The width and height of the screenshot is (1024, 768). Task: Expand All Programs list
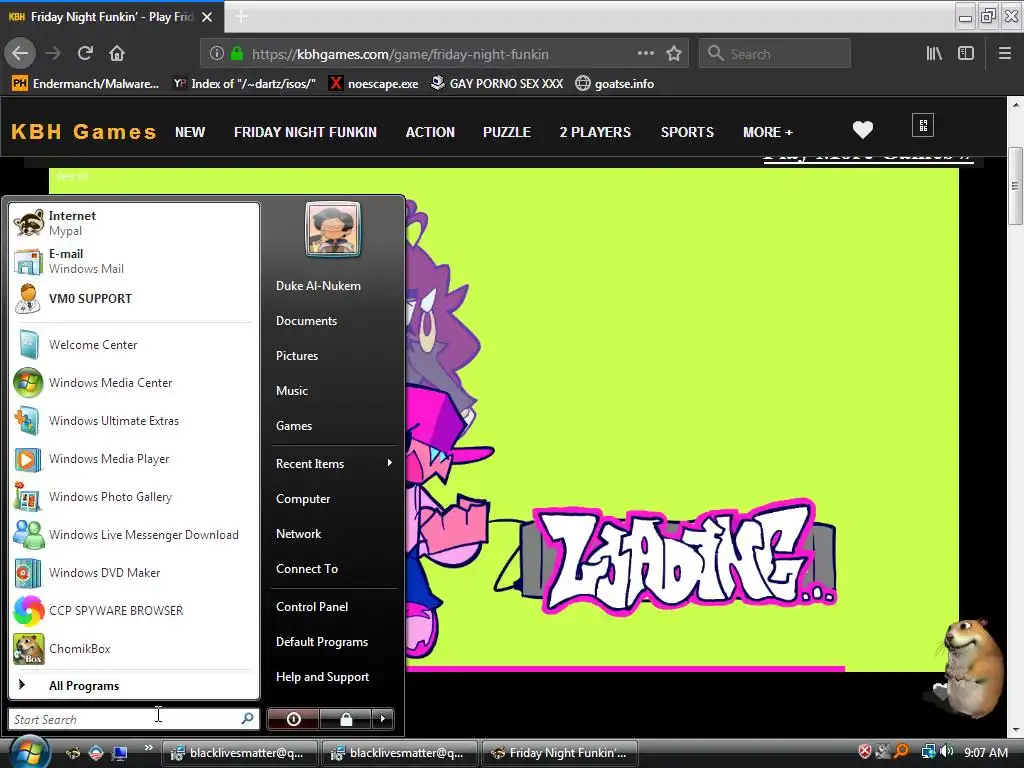coord(134,686)
